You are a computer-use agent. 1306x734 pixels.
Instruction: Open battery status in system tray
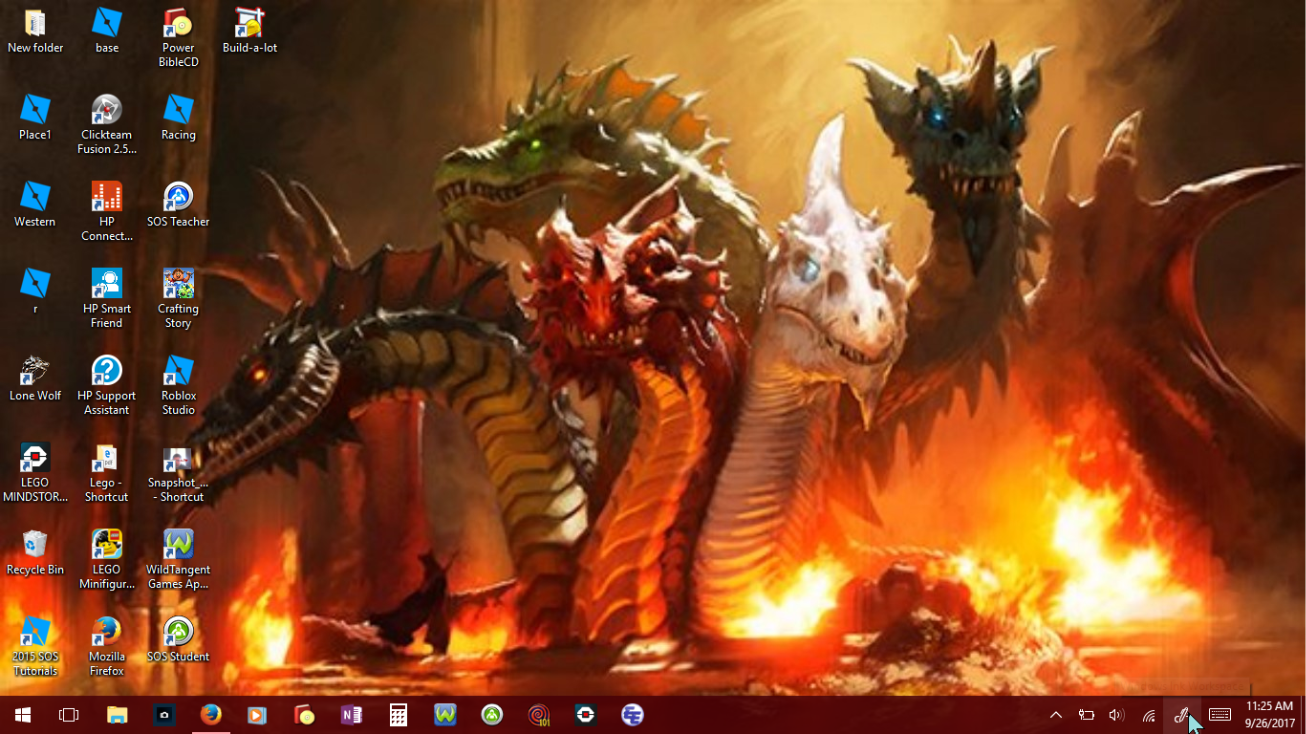[x=1086, y=715]
